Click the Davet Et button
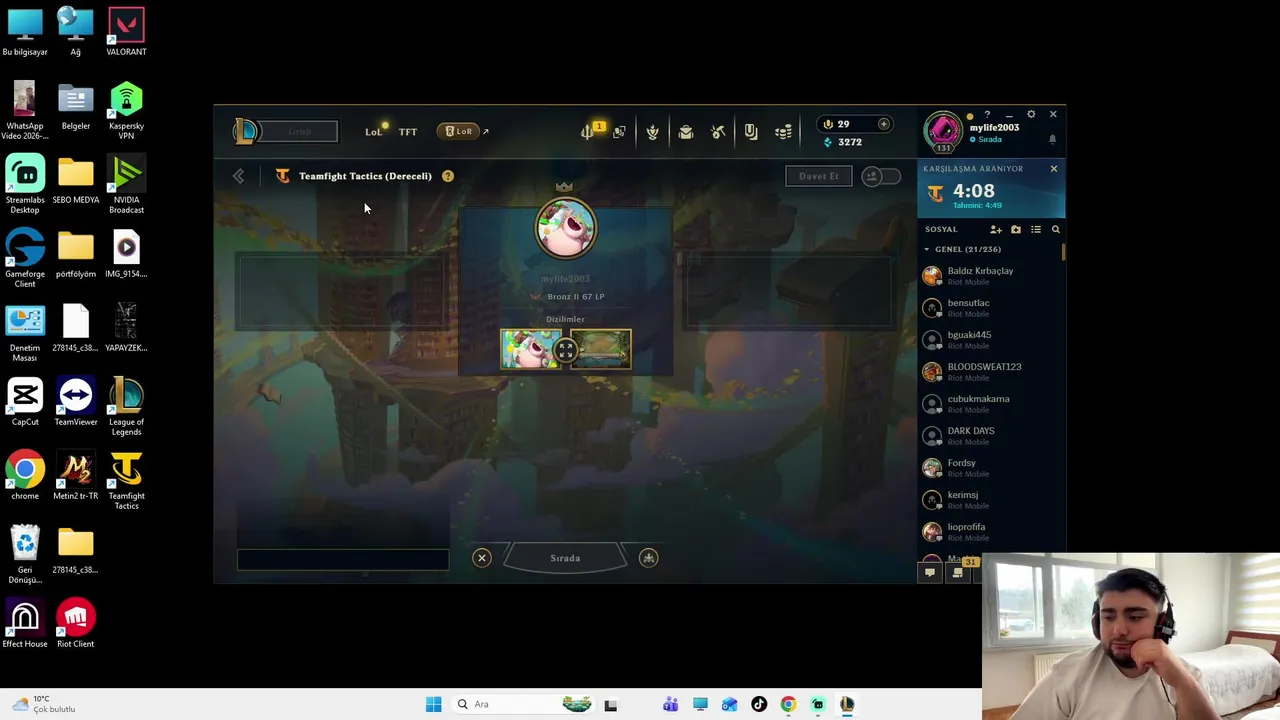This screenshot has height=720, width=1280. click(x=819, y=176)
